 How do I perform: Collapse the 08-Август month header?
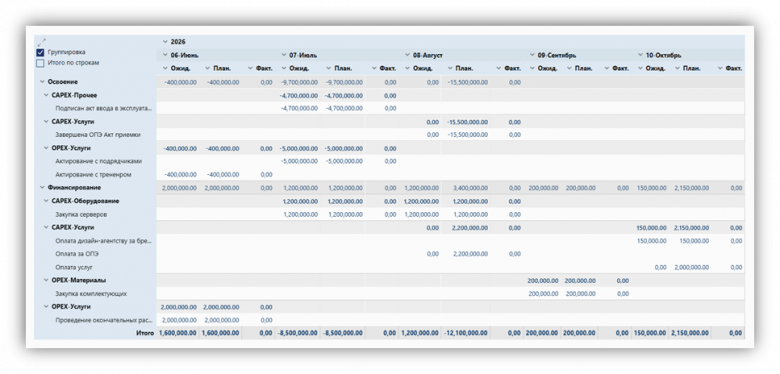[x=407, y=55]
